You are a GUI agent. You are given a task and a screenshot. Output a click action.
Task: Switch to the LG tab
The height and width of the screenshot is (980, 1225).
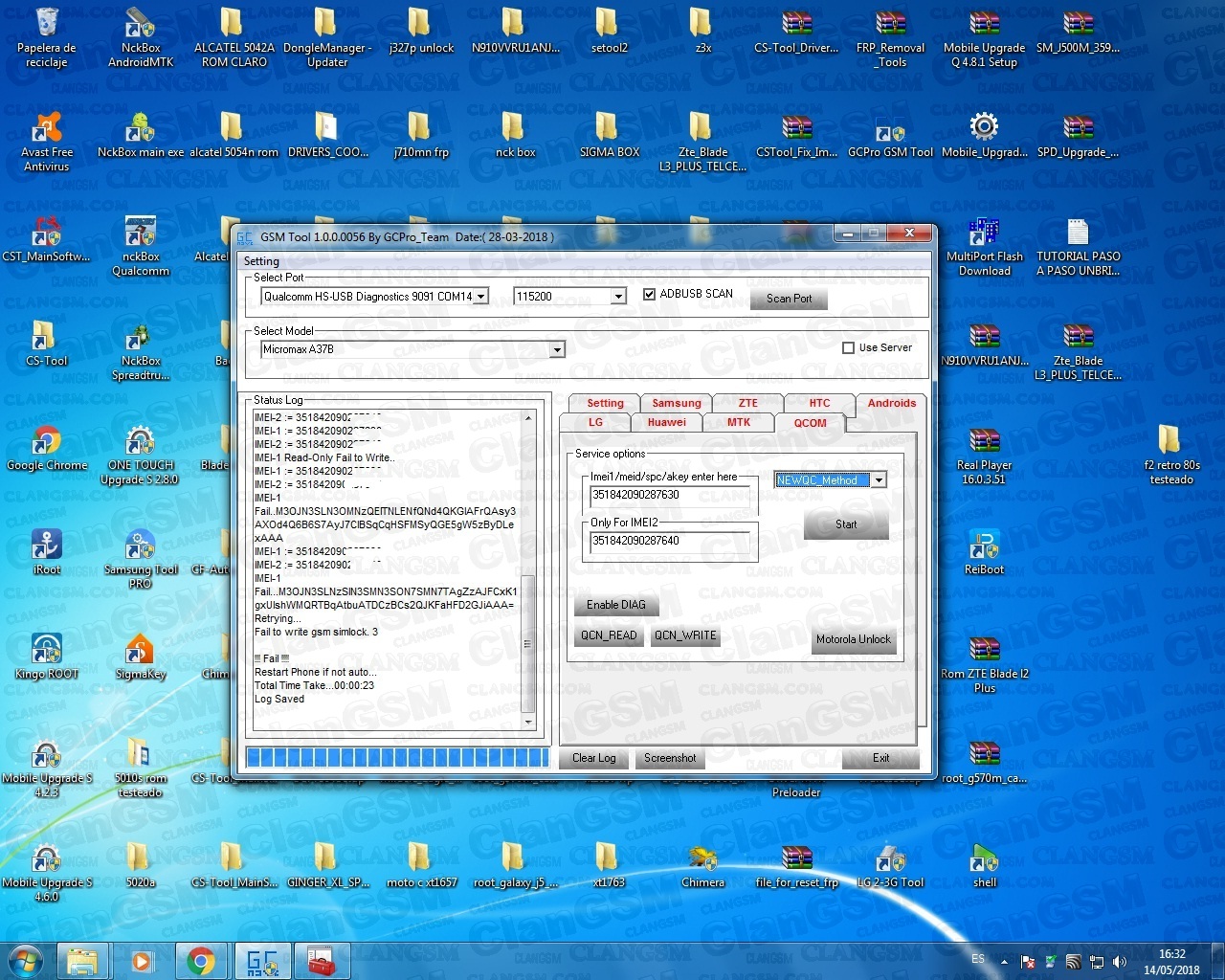(x=595, y=422)
